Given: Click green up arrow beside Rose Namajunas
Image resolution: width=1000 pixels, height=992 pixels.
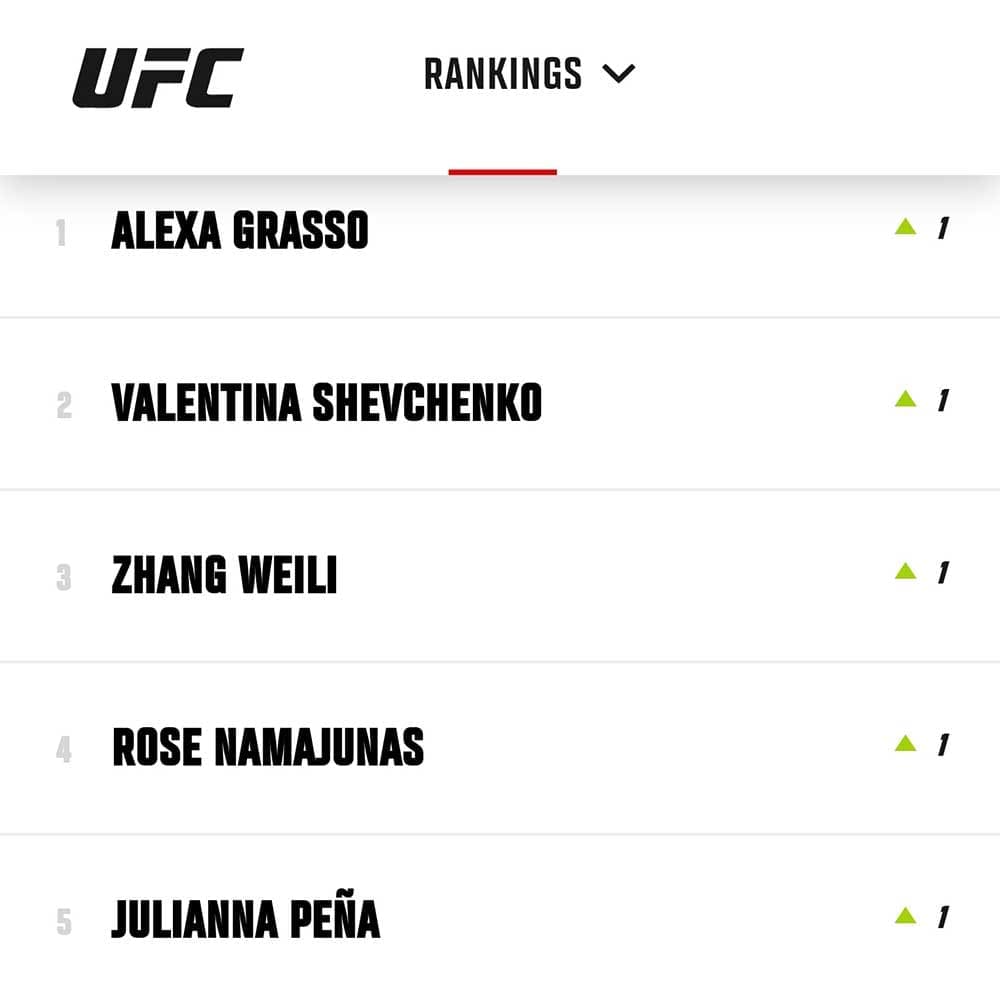Looking at the screenshot, I should point(906,743).
